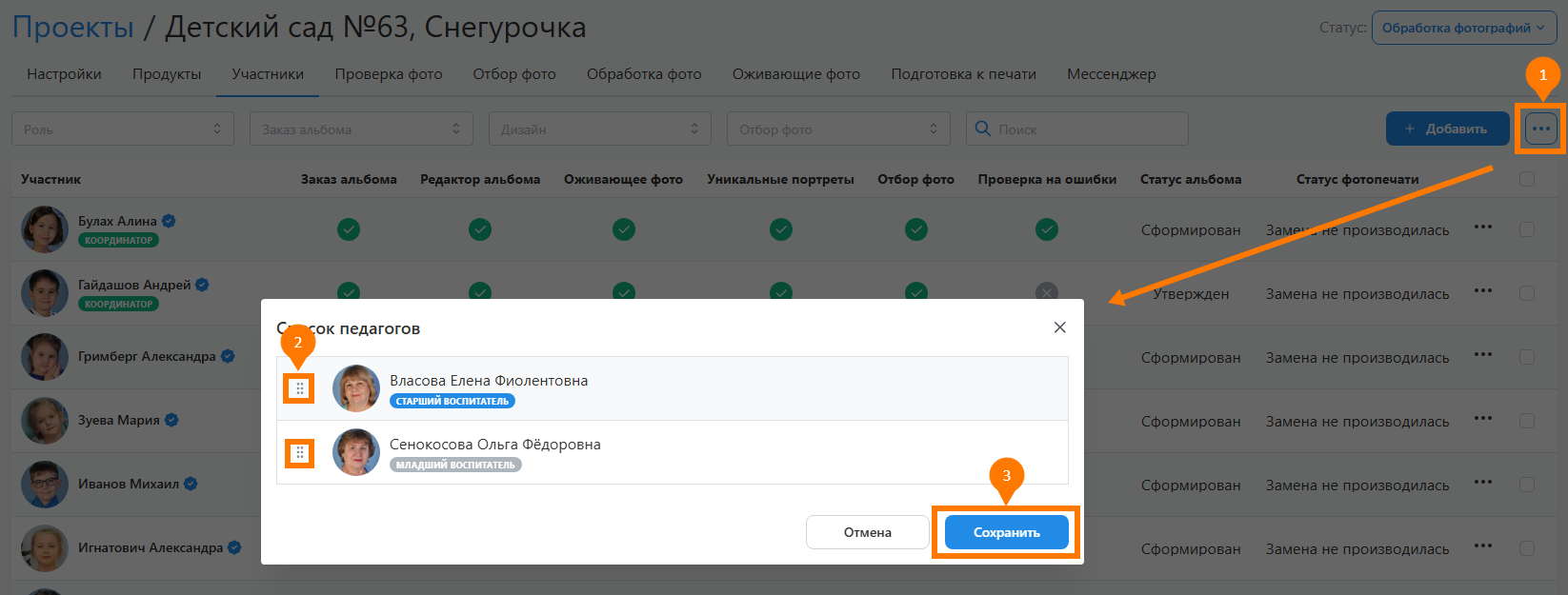Switch to the Настройки tab
The width and height of the screenshot is (1568, 595).
[64, 74]
